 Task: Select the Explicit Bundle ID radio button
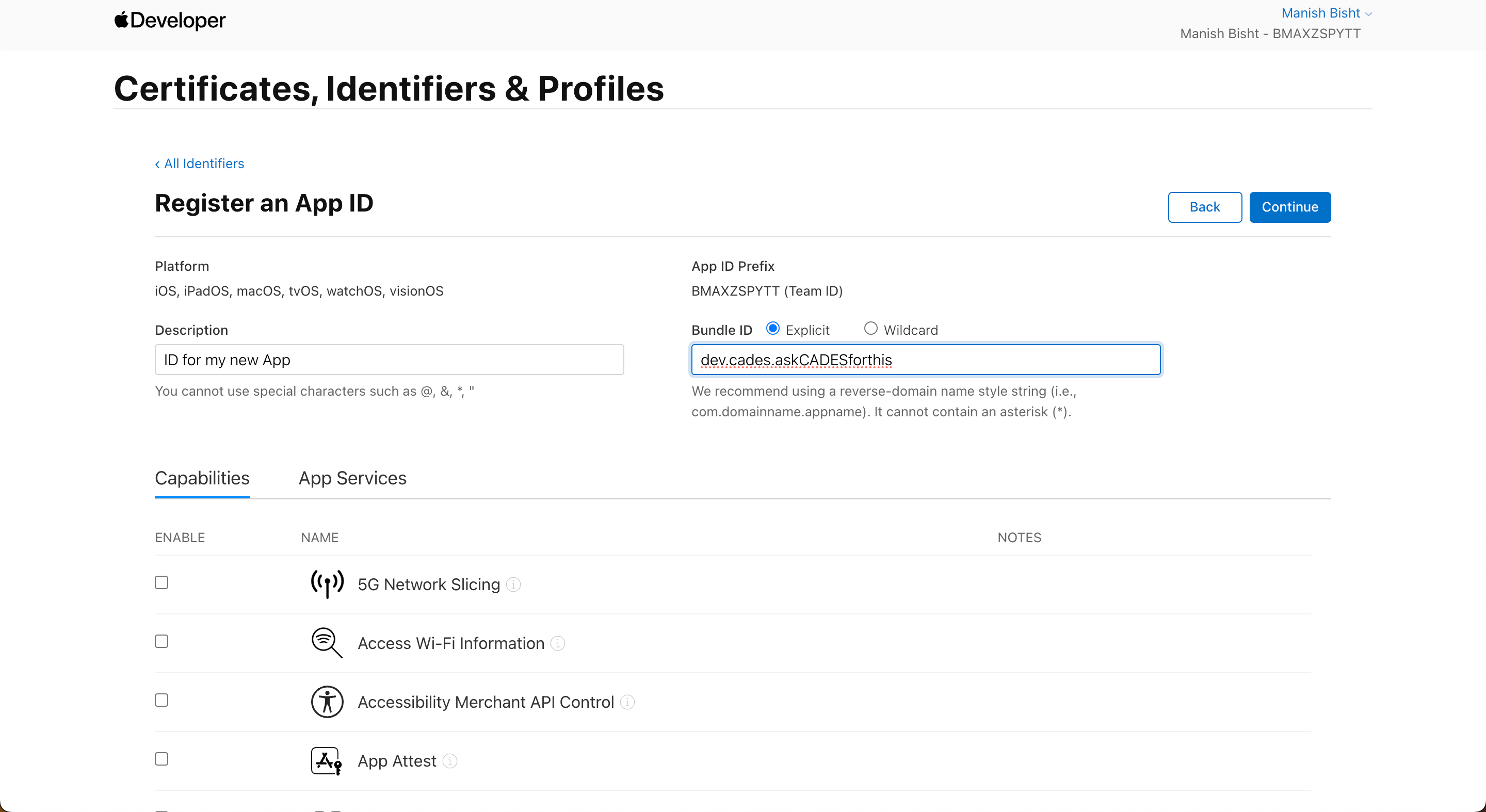[773, 328]
